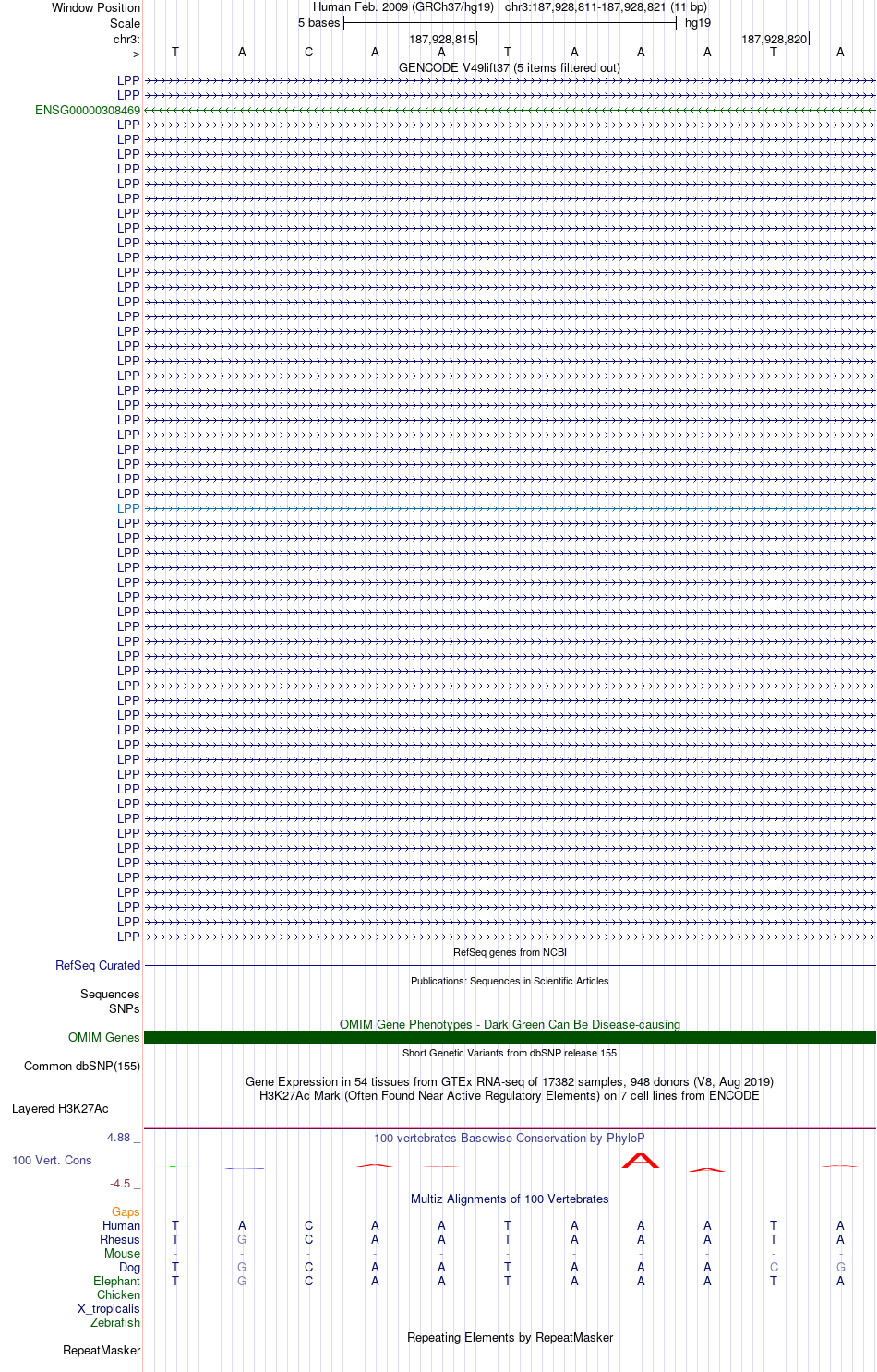Click the 'Human Feb. 2009 (GRCh37/hg19)' title
The width and height of the screenshot is (877, 1372).
403,7
